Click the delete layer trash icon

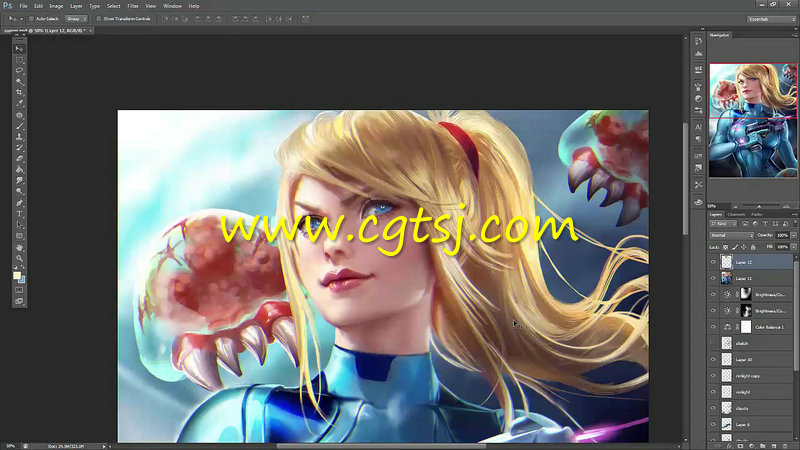pyautogui.click(x=785, y=446)
